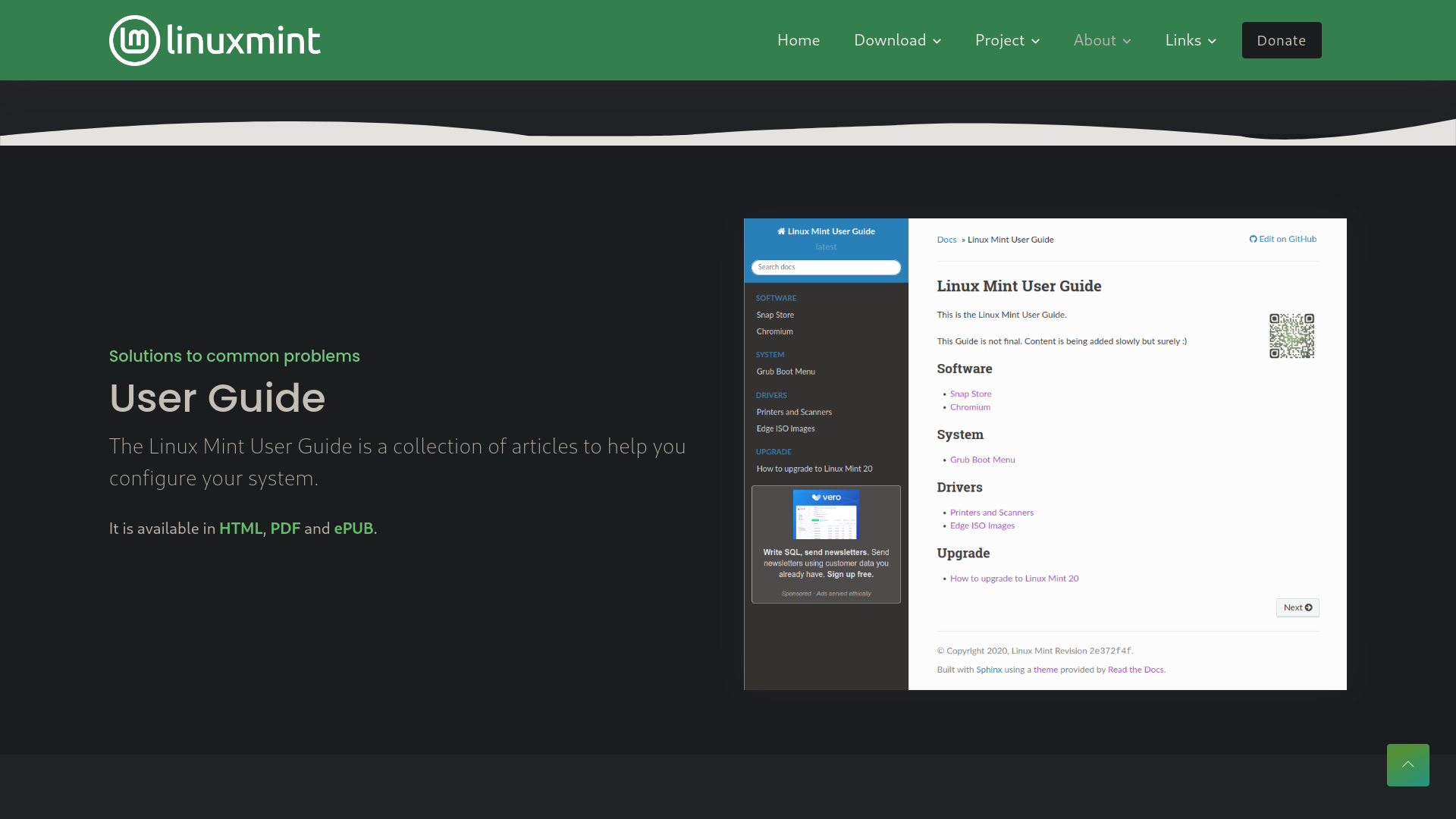Open the ePUB version link

(353, 528)
